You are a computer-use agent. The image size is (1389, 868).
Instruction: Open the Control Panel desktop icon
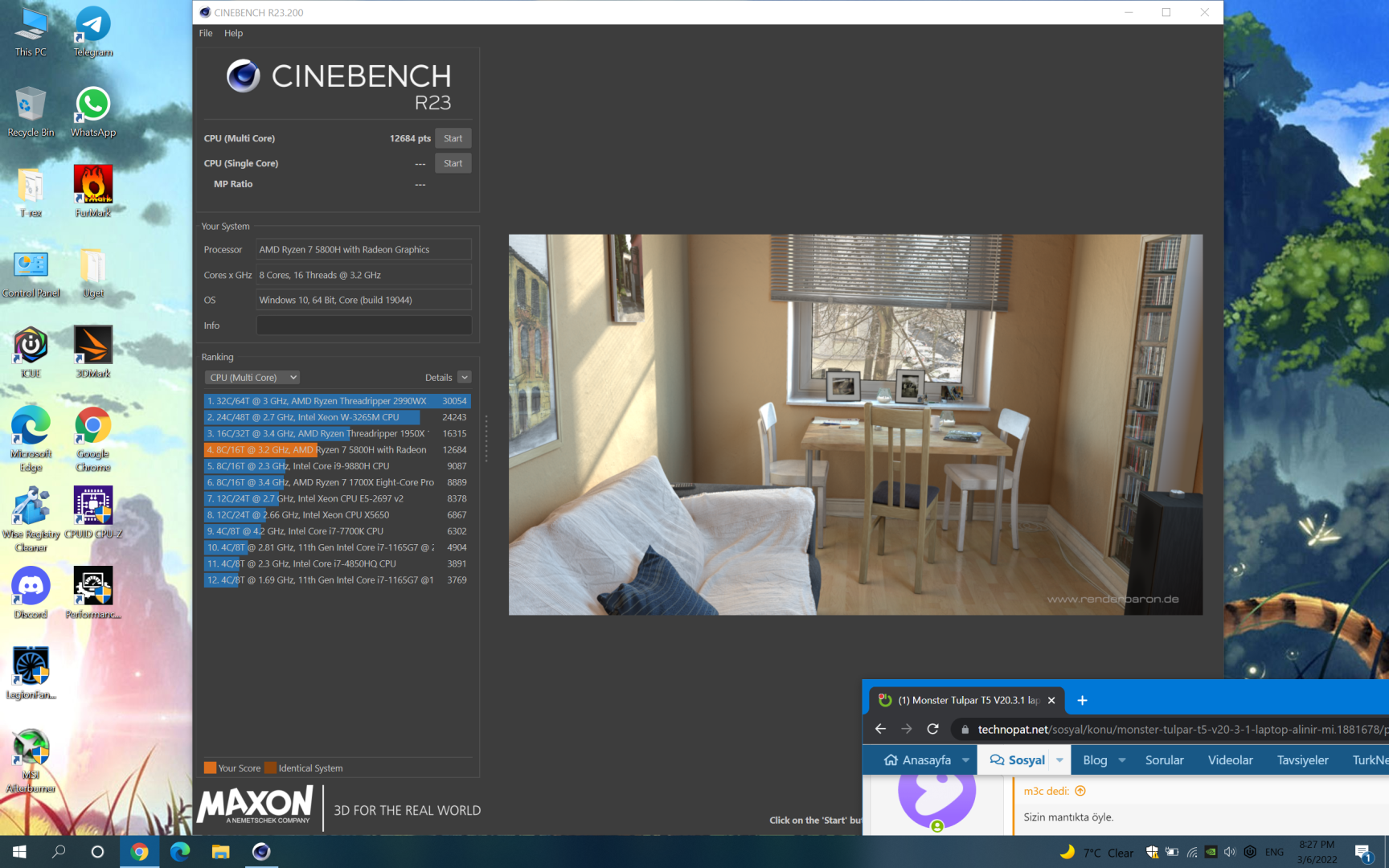click(31, 273)
